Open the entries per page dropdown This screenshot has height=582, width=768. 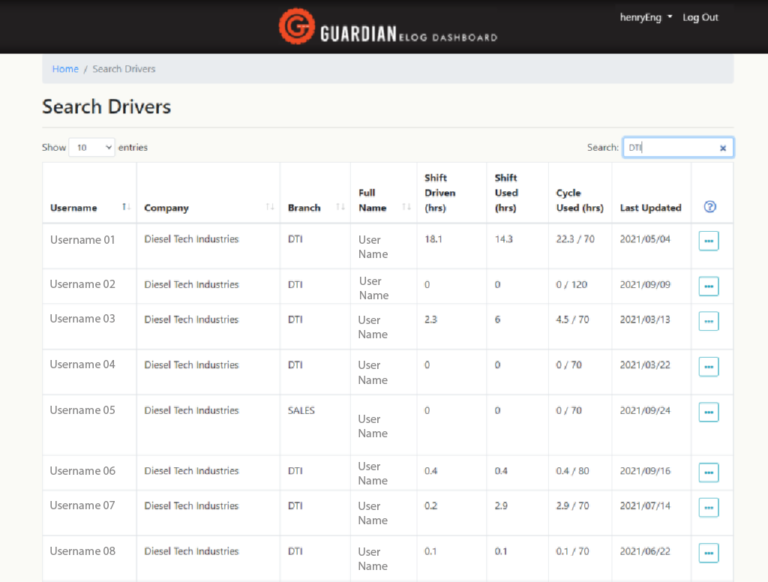click(x=92, y=148)
